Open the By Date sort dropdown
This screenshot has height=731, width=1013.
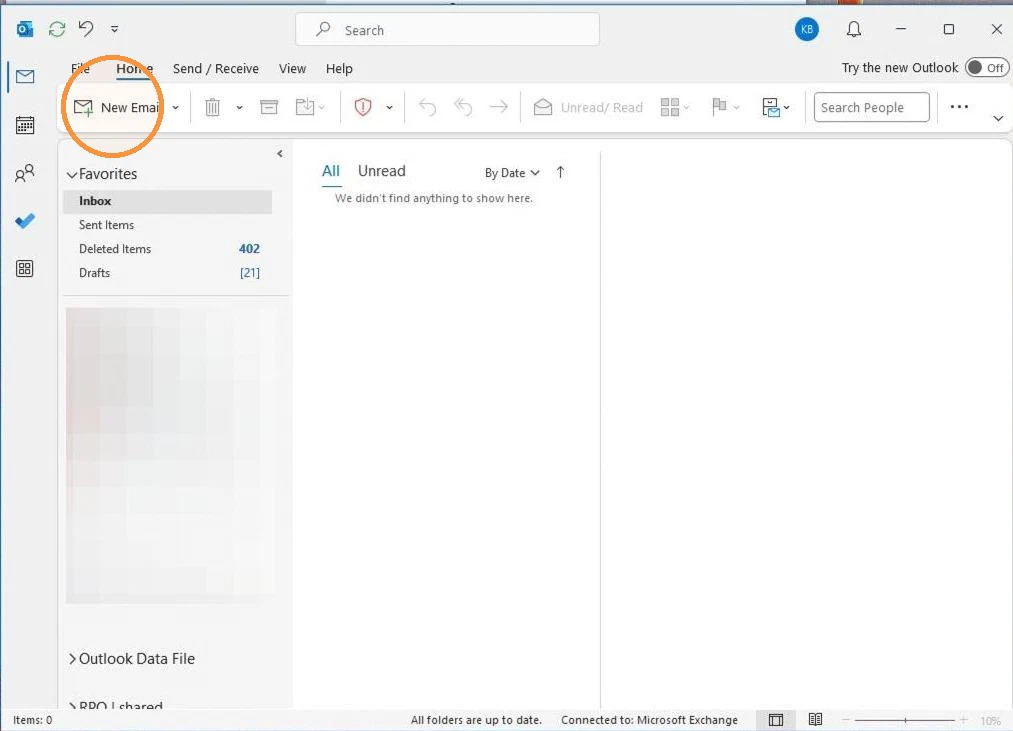[x=512, y=173]
